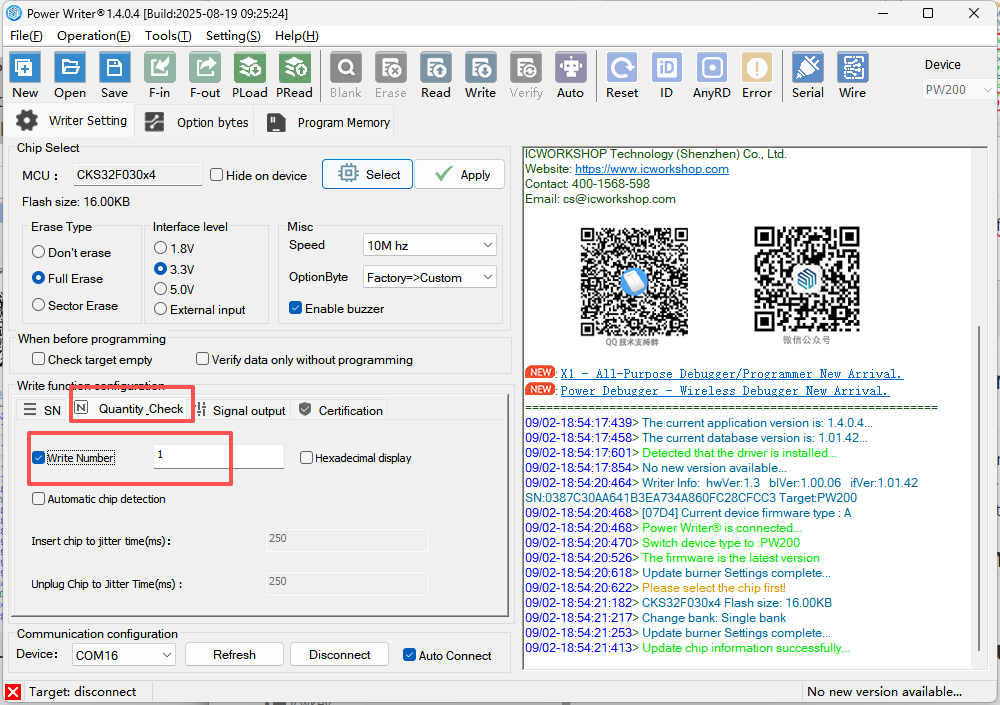
Task: Click the Write chip toolbar icon
Action: [480, 68]
